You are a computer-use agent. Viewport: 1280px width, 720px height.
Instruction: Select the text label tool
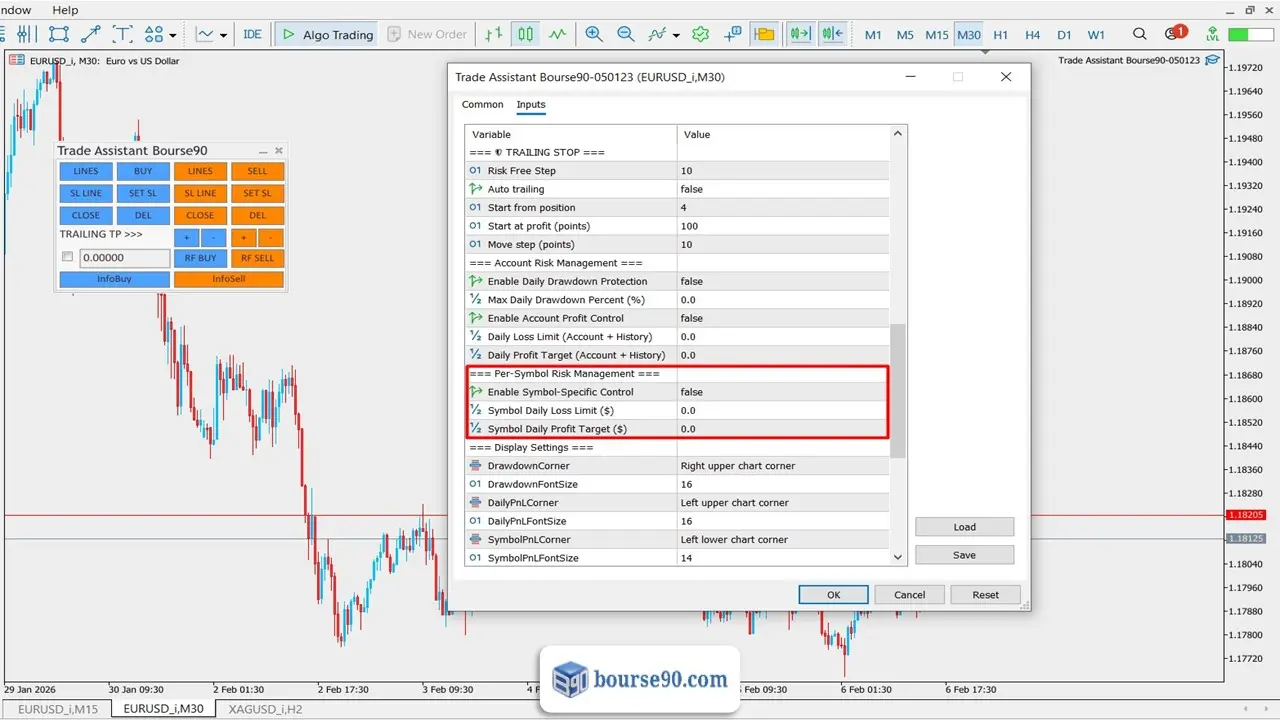[x=122, y=34]
